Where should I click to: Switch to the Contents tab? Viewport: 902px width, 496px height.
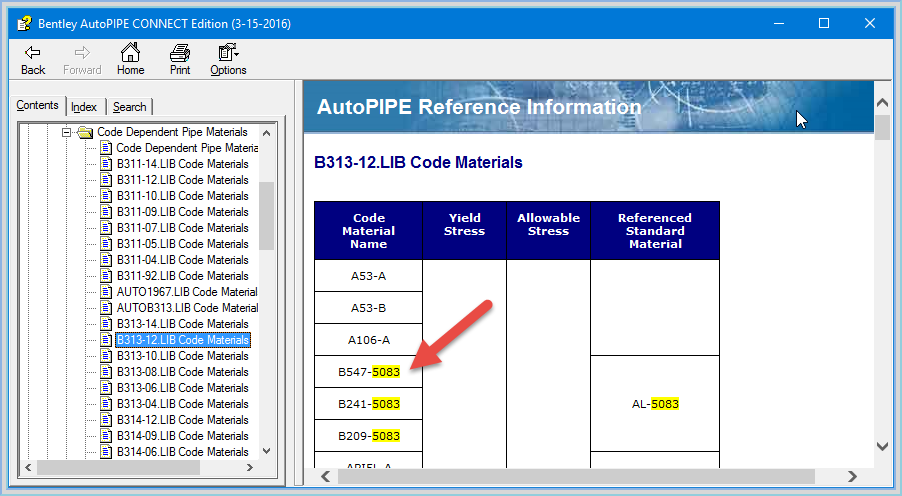[x=37, y=105]
